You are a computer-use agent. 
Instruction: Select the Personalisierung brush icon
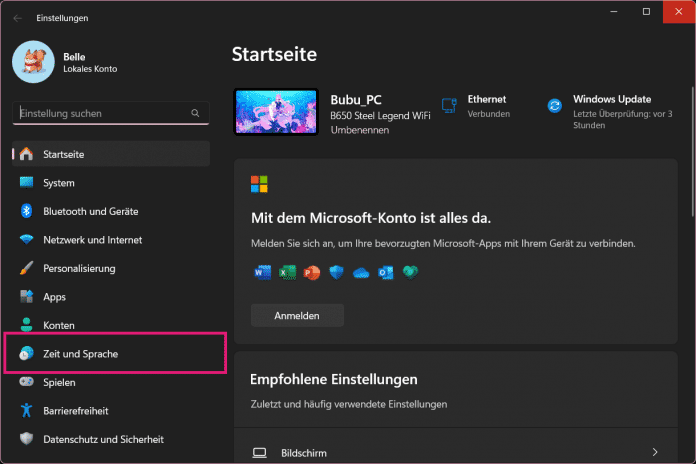pyautogui.click(x=26, y=268)
